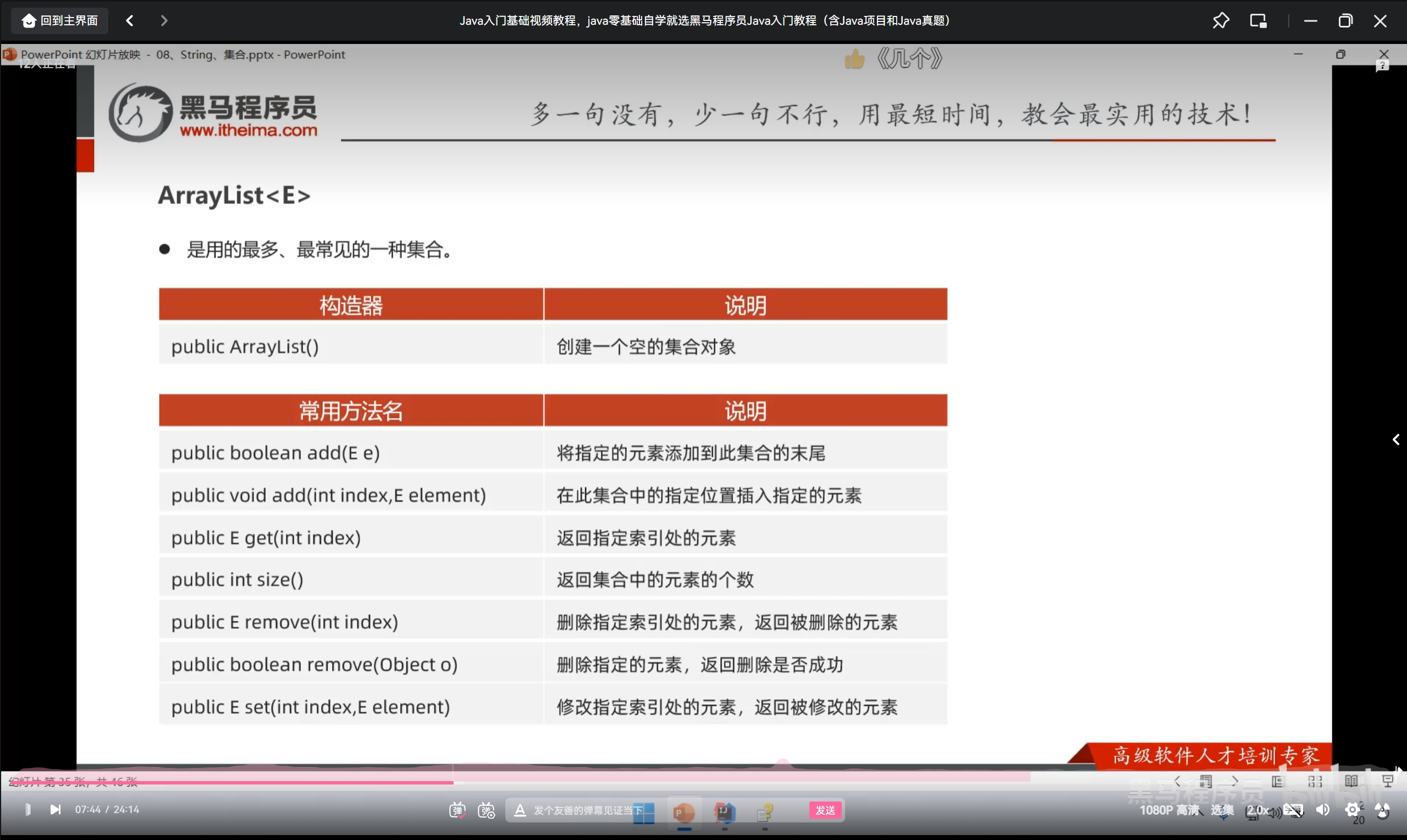
Task: Toggle danmaku display on or off
Action: point(457,810)
